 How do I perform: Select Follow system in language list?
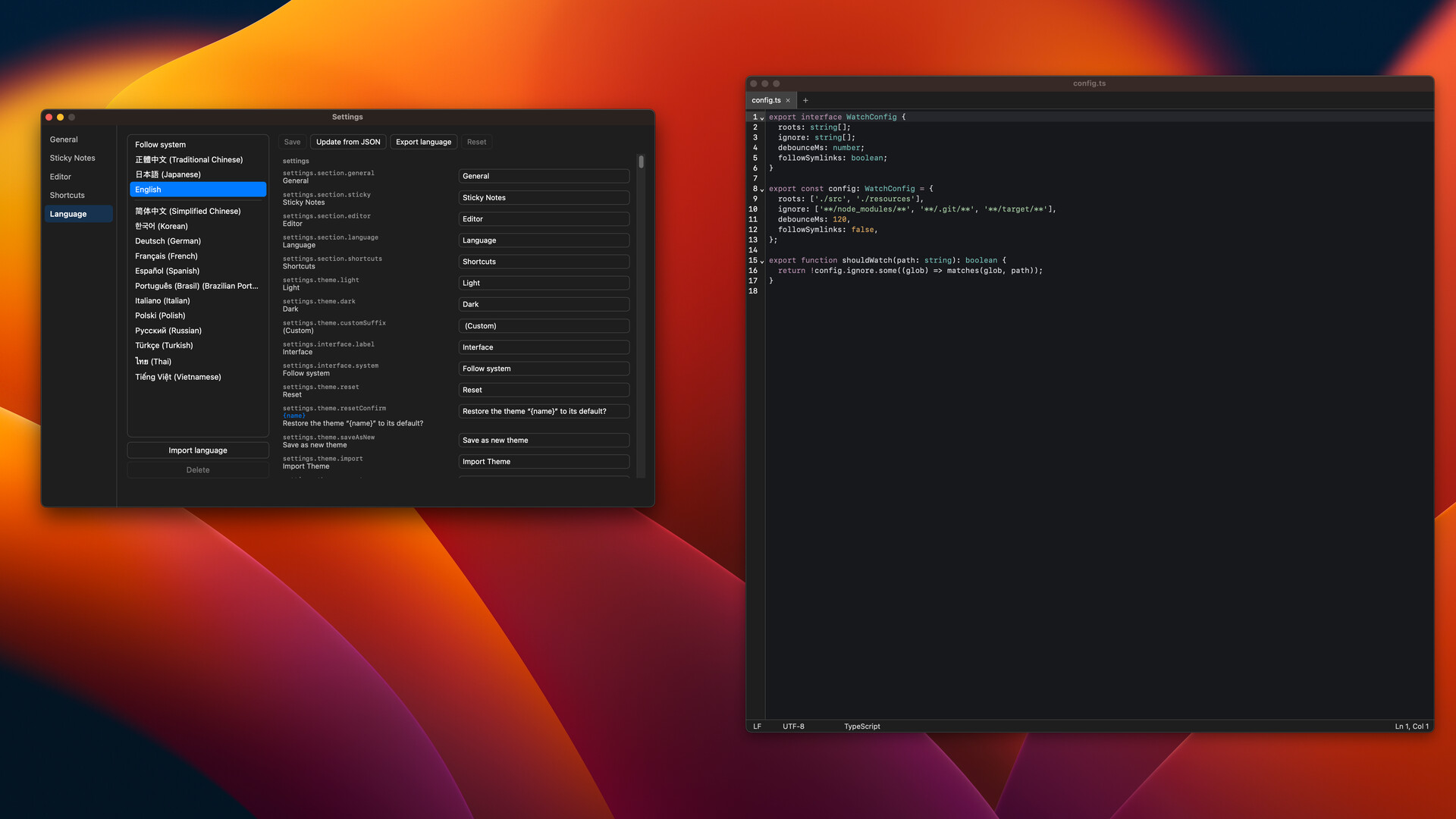coord(198,145)
